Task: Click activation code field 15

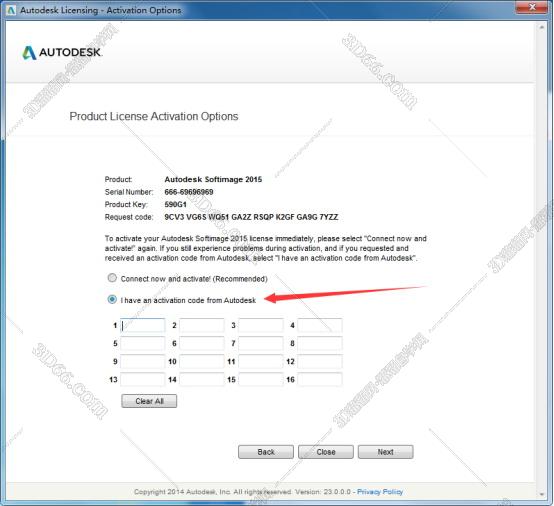Action: (261, 380)
